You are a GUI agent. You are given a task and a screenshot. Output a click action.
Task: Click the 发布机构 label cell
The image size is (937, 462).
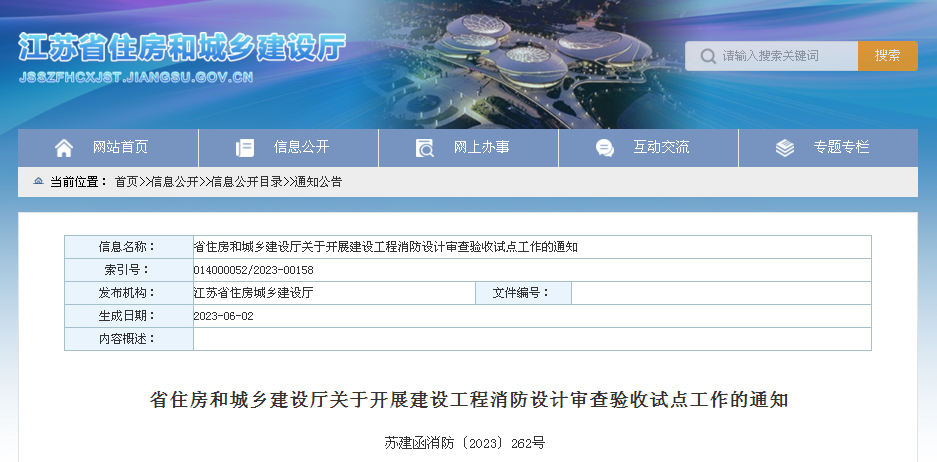129,293
